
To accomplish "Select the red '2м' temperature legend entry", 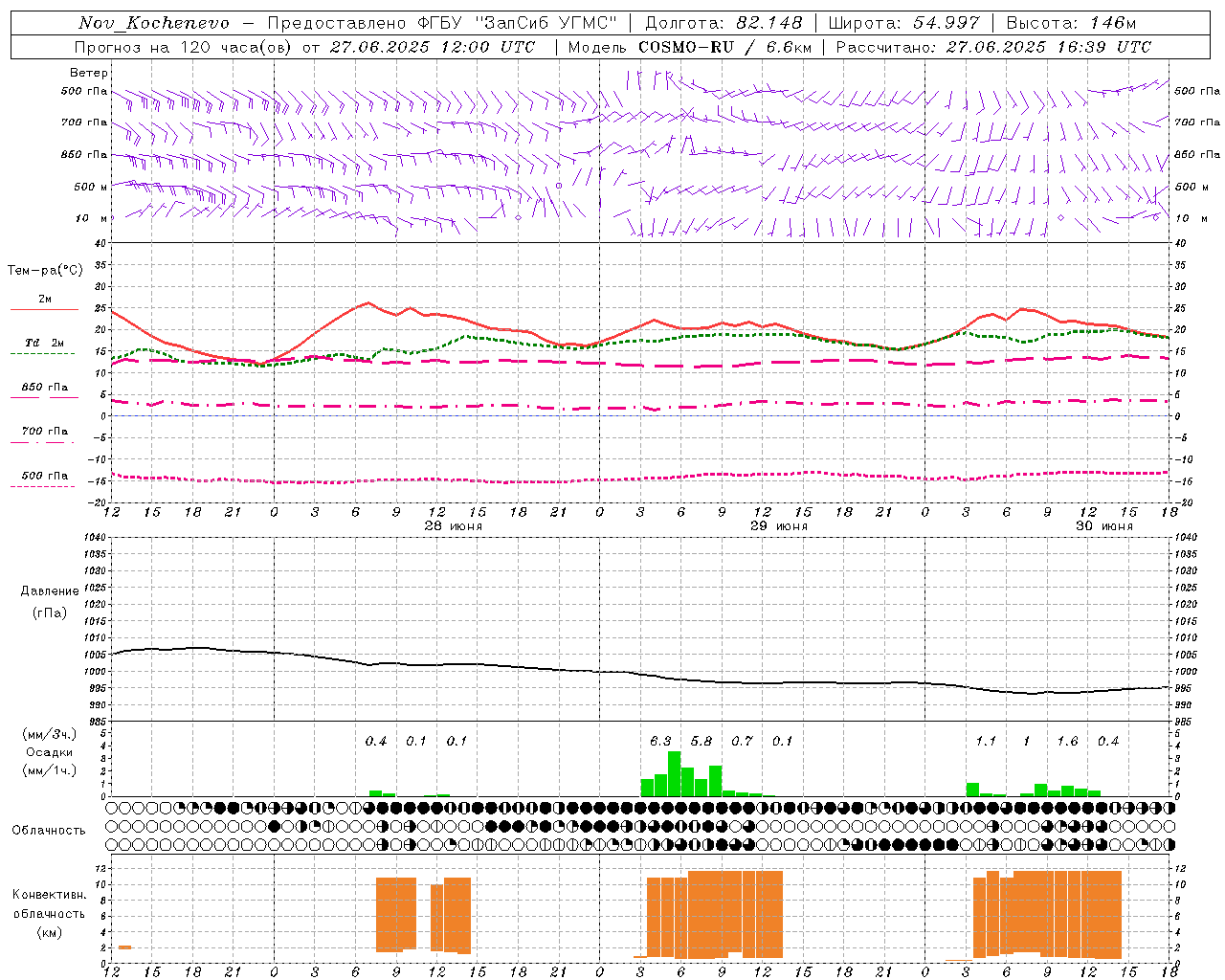I will pyautogui.click(x=45, y=299).
